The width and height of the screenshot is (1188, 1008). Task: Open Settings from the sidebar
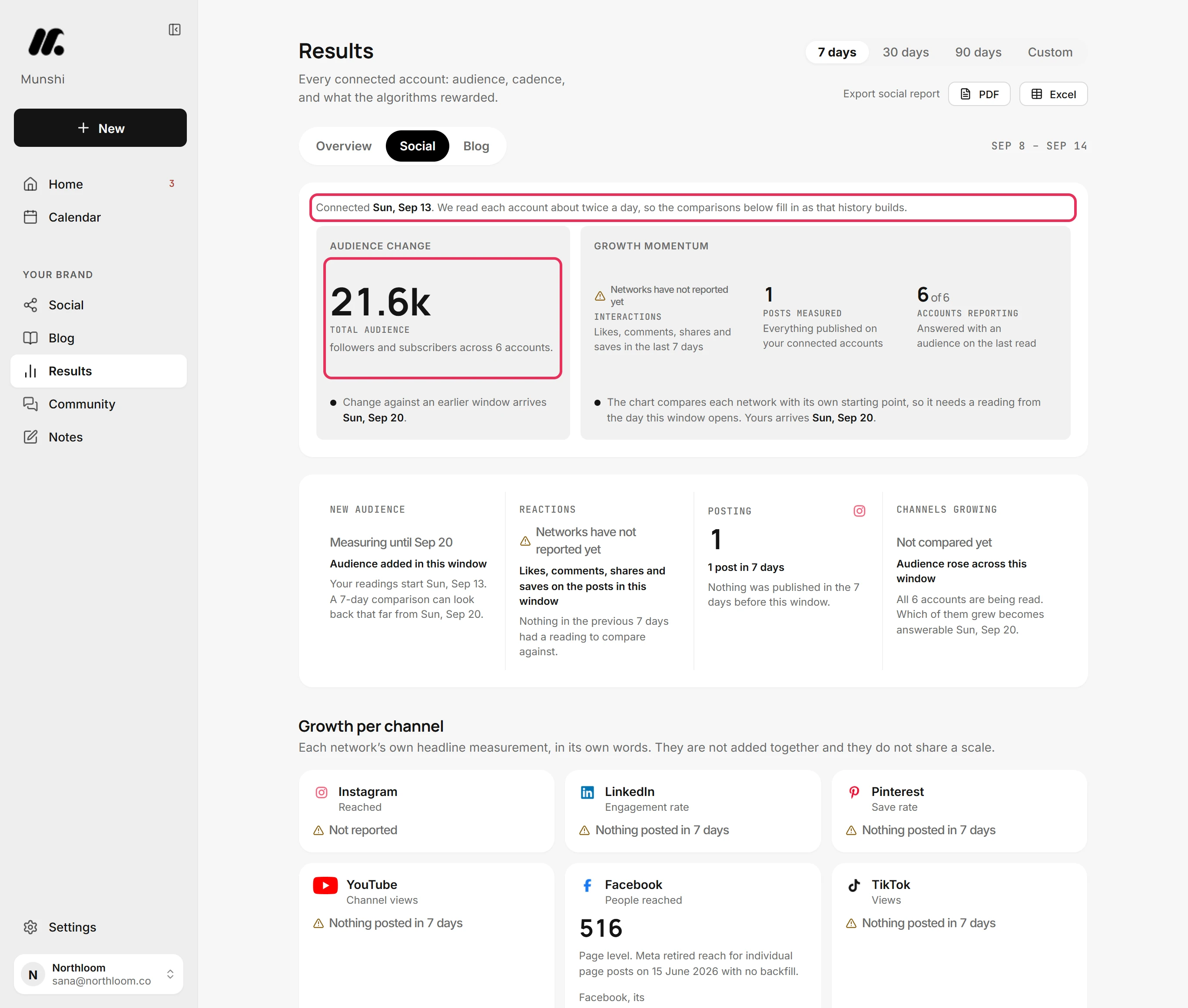pos(98,927)
